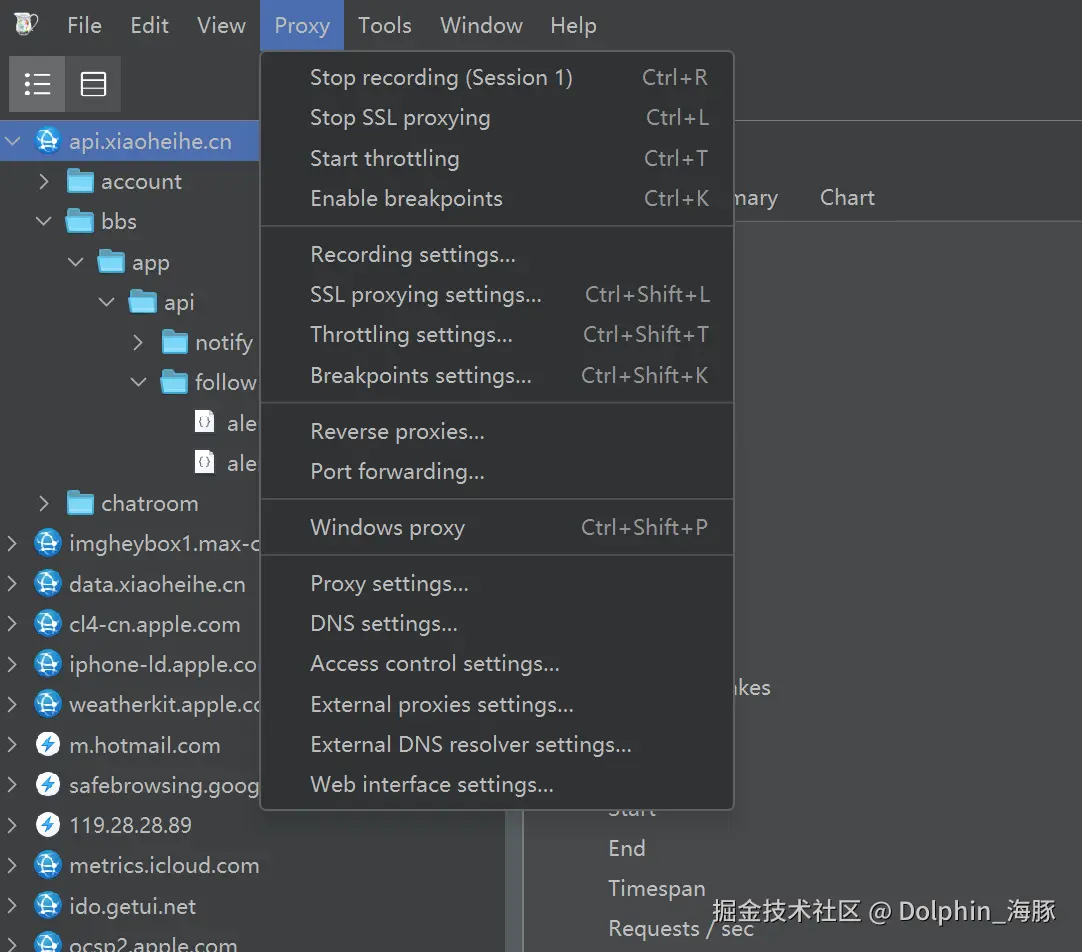Click the notify folder icon
The width and height of the screenshot is (1082, 952).
pos(175,342)
